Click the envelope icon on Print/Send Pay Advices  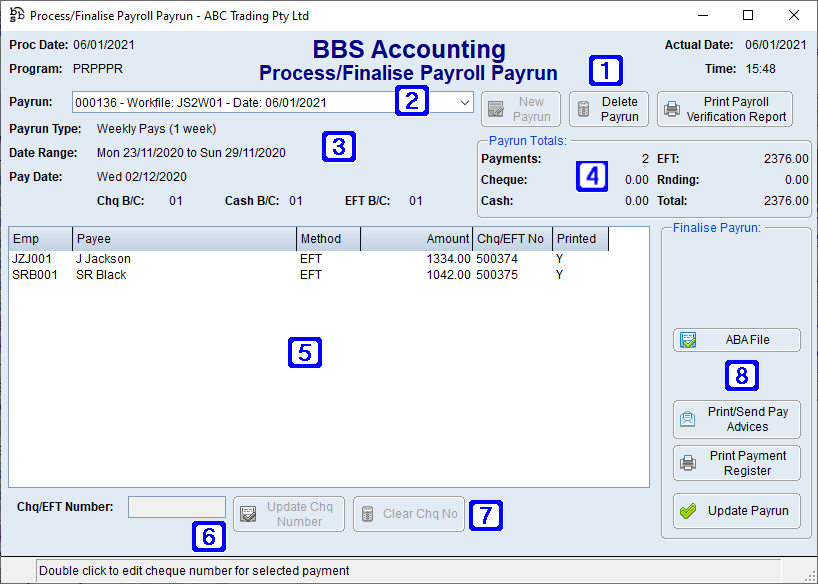[x=688, y=419]
